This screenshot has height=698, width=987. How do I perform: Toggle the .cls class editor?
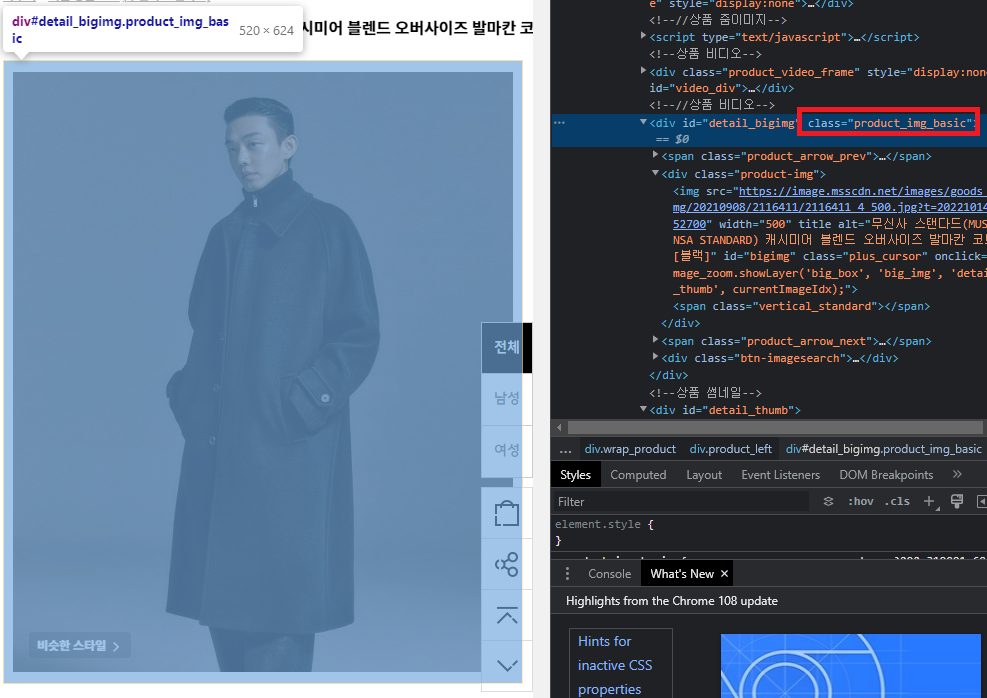tap(897, 502)
